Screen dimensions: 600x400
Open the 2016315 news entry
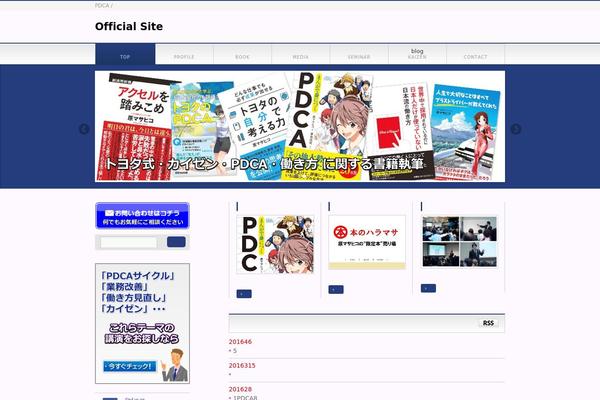(242, 366)
